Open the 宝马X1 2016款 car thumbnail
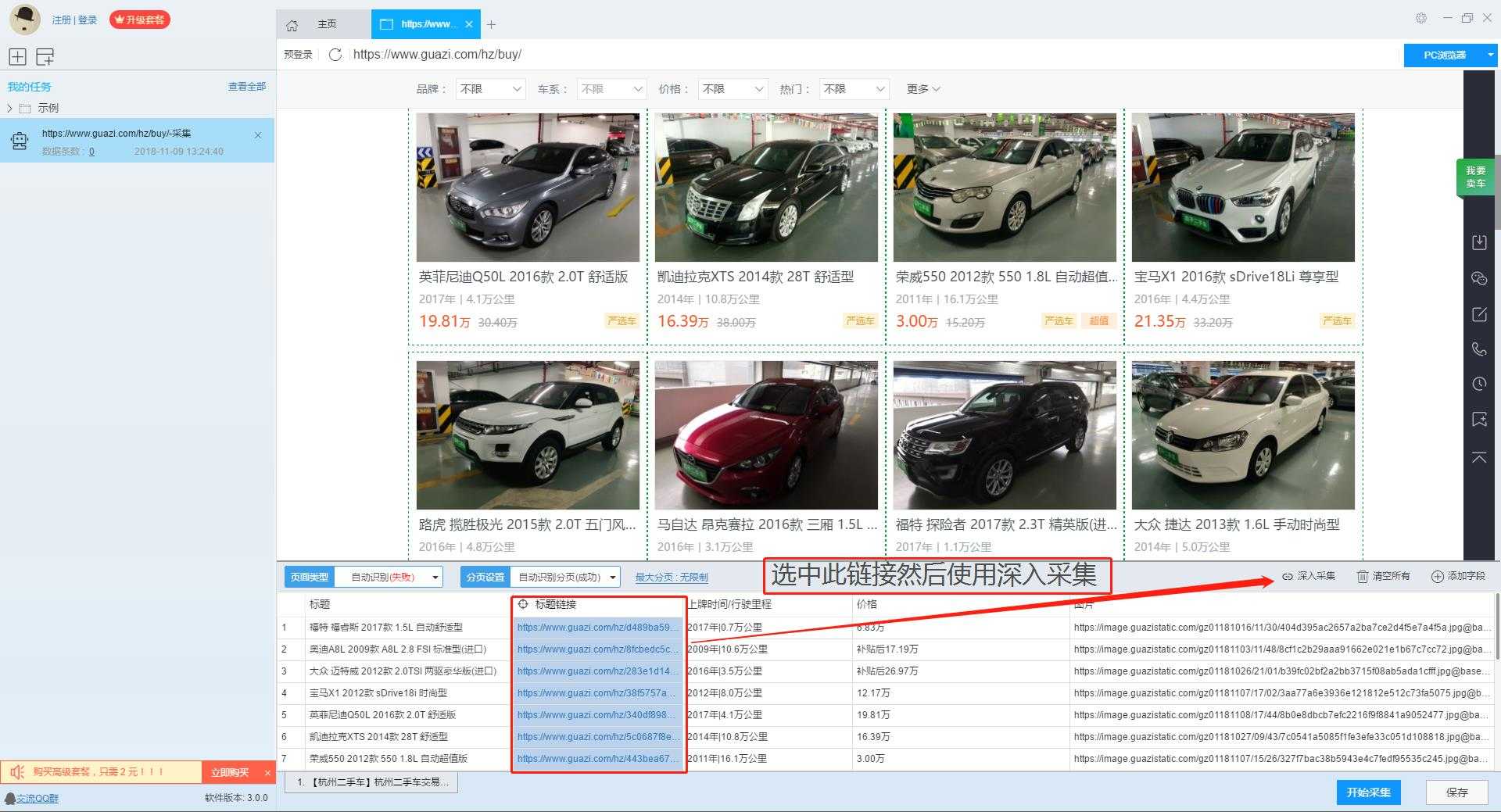This screenshot has height=812, width=1501. point(1243,188)
